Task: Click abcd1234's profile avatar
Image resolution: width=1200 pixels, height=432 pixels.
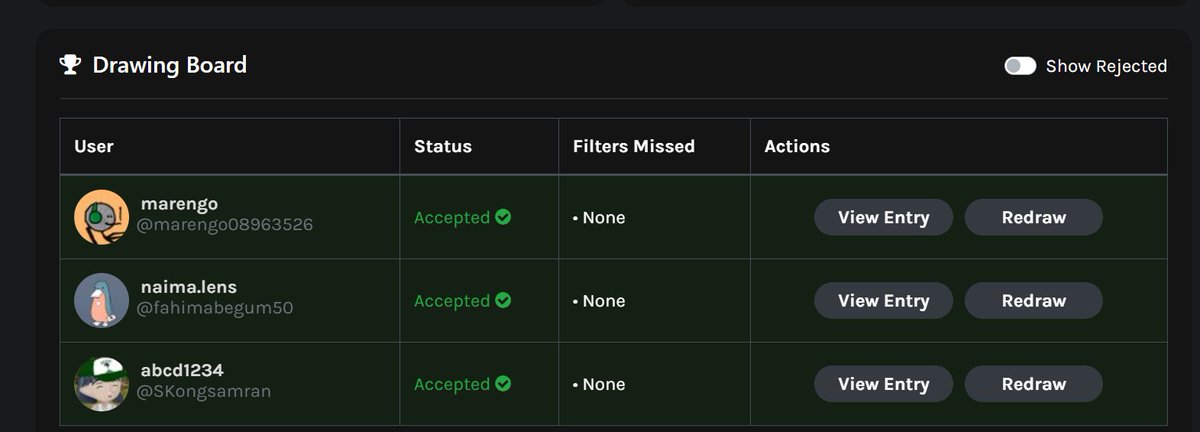Action: pyautogui.click(x=102, y=383)
